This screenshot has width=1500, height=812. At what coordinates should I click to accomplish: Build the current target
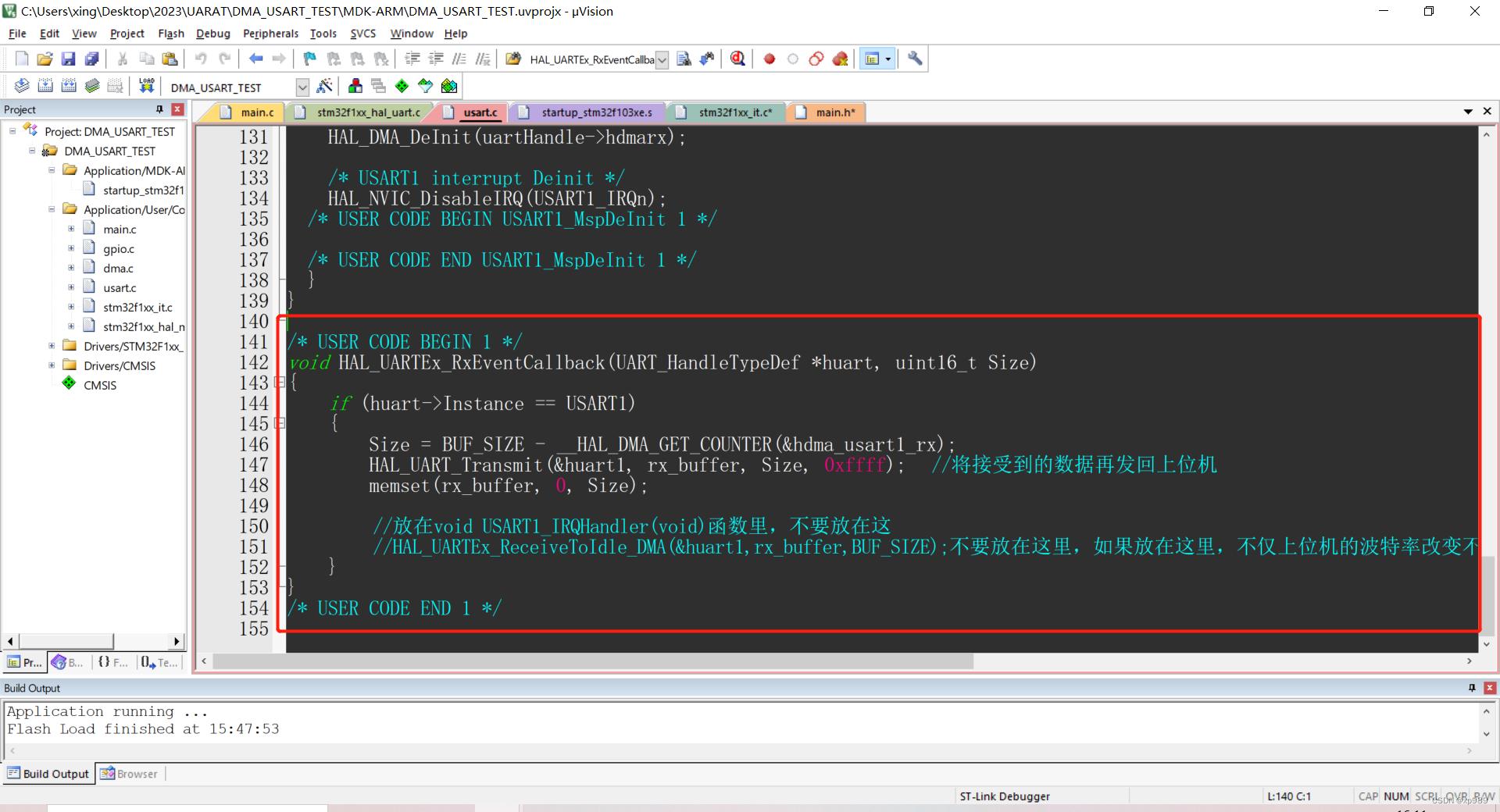coord(45,86)
